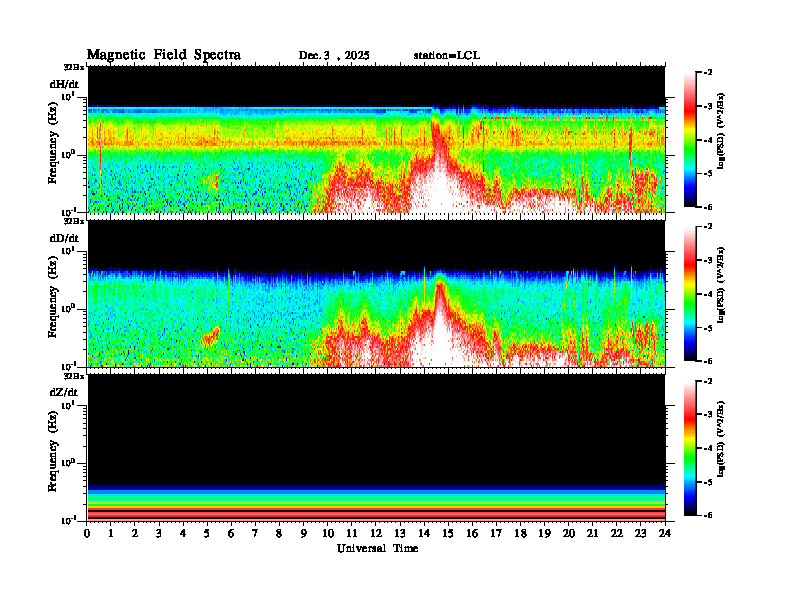Click hour tick label 7 on time axis

256,533
